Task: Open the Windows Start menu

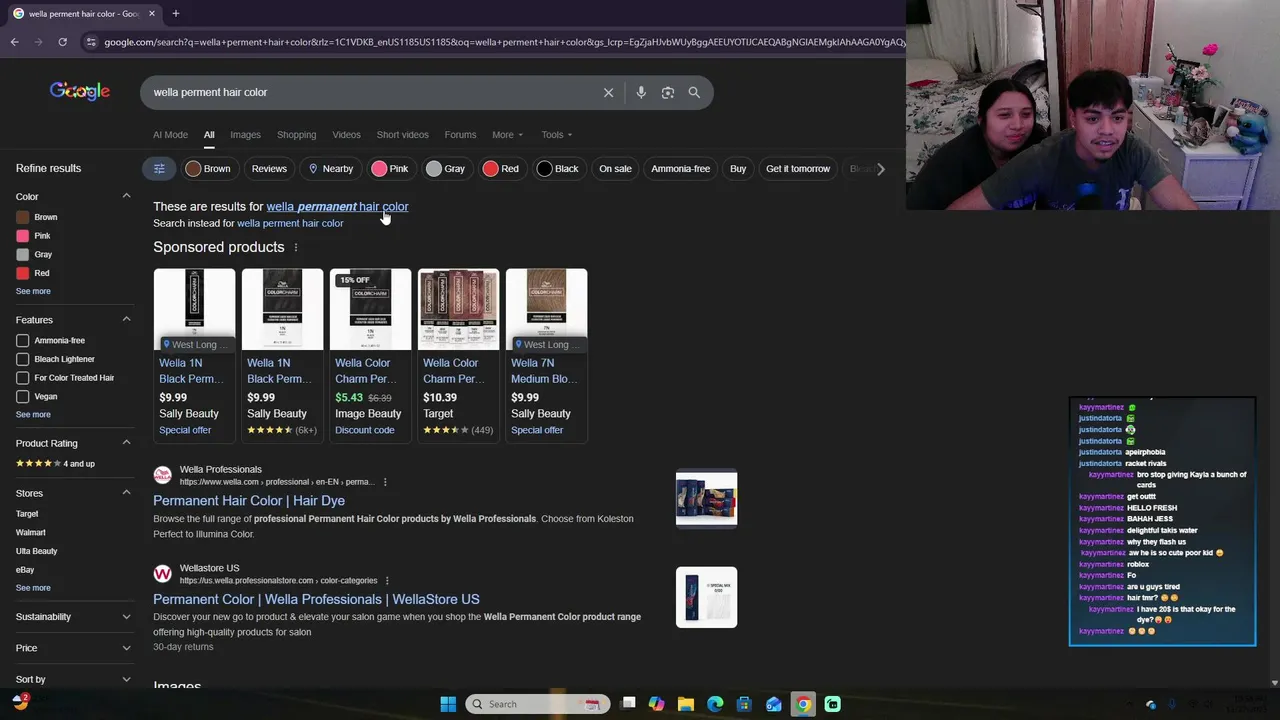Action: (x=448, y=704)
